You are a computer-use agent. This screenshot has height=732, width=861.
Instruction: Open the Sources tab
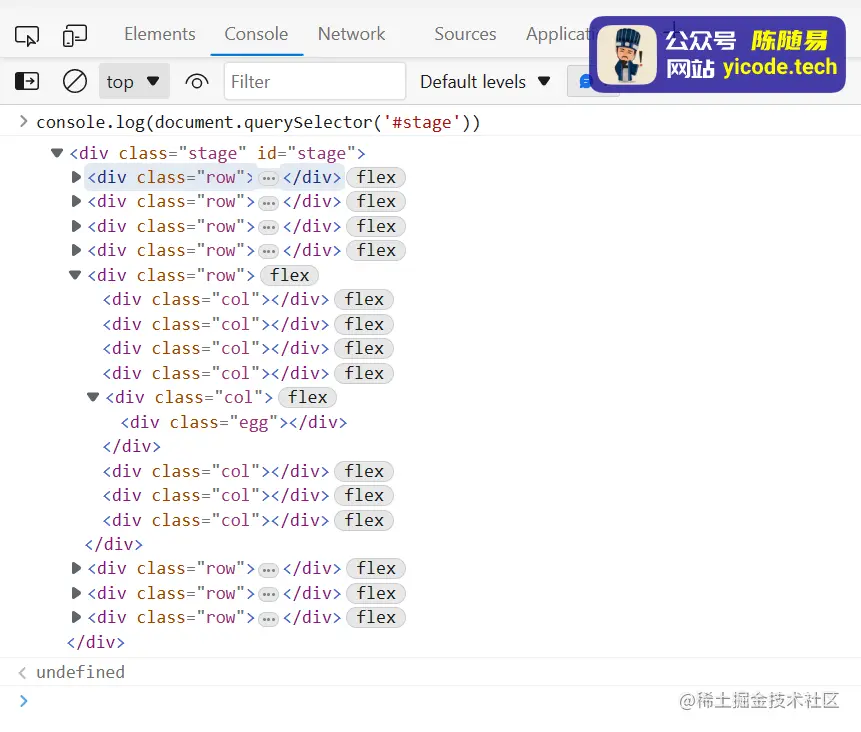[x=464, y=33]
